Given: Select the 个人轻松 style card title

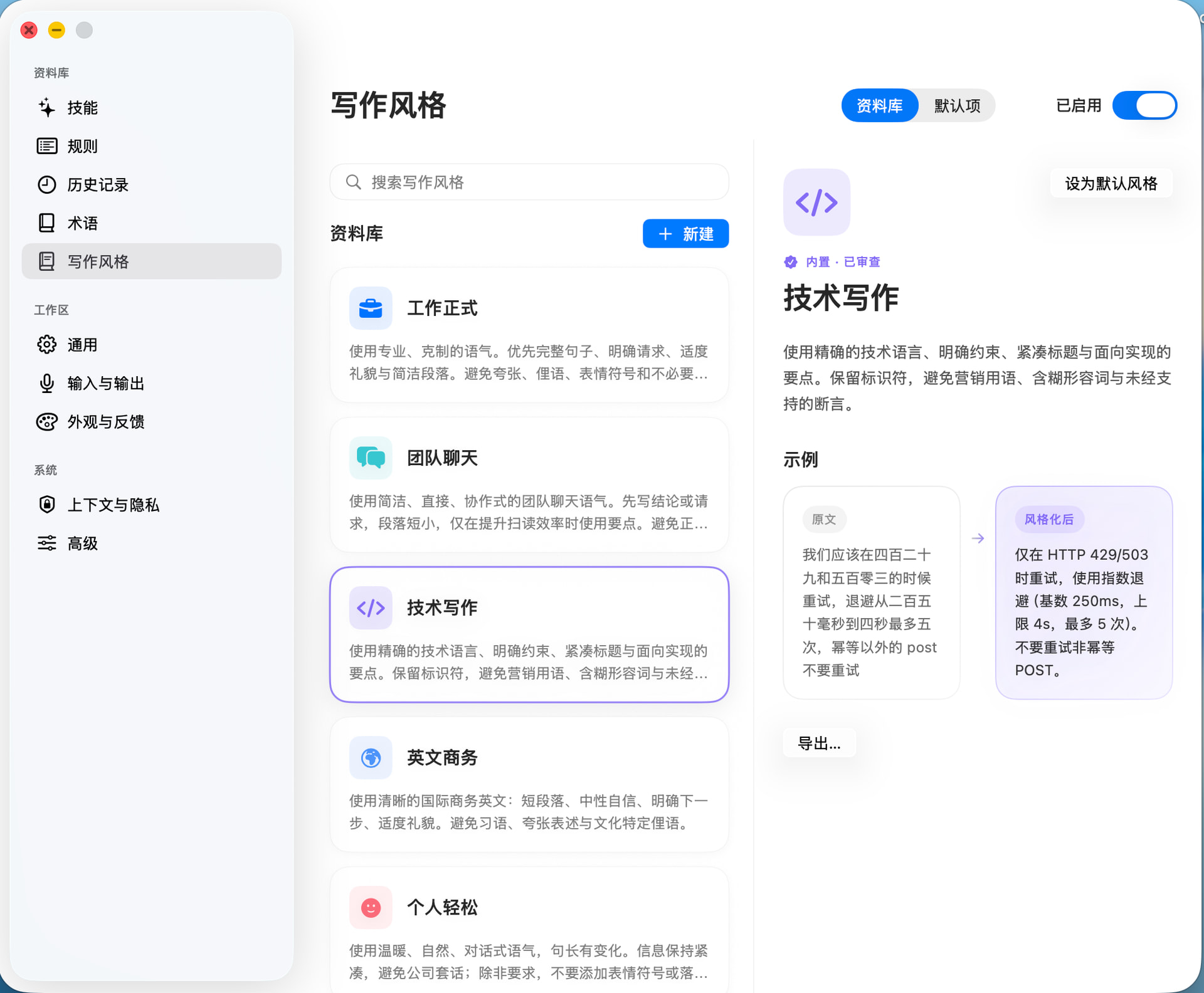Looking at the screenshot, I should pyautogui.click(x=442, y=907).
